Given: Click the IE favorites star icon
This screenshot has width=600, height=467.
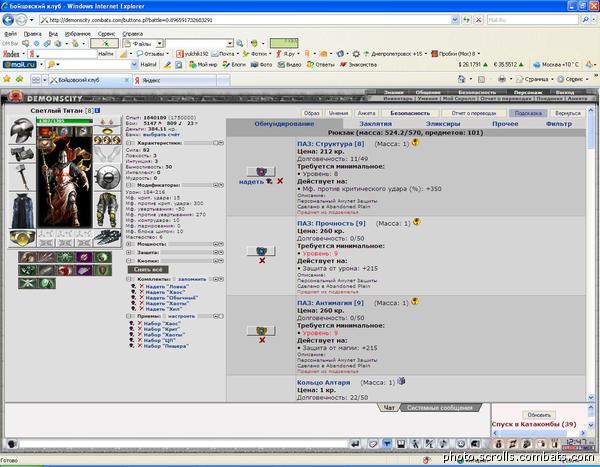Looking at the screenshot, I should tap(7, 79).
